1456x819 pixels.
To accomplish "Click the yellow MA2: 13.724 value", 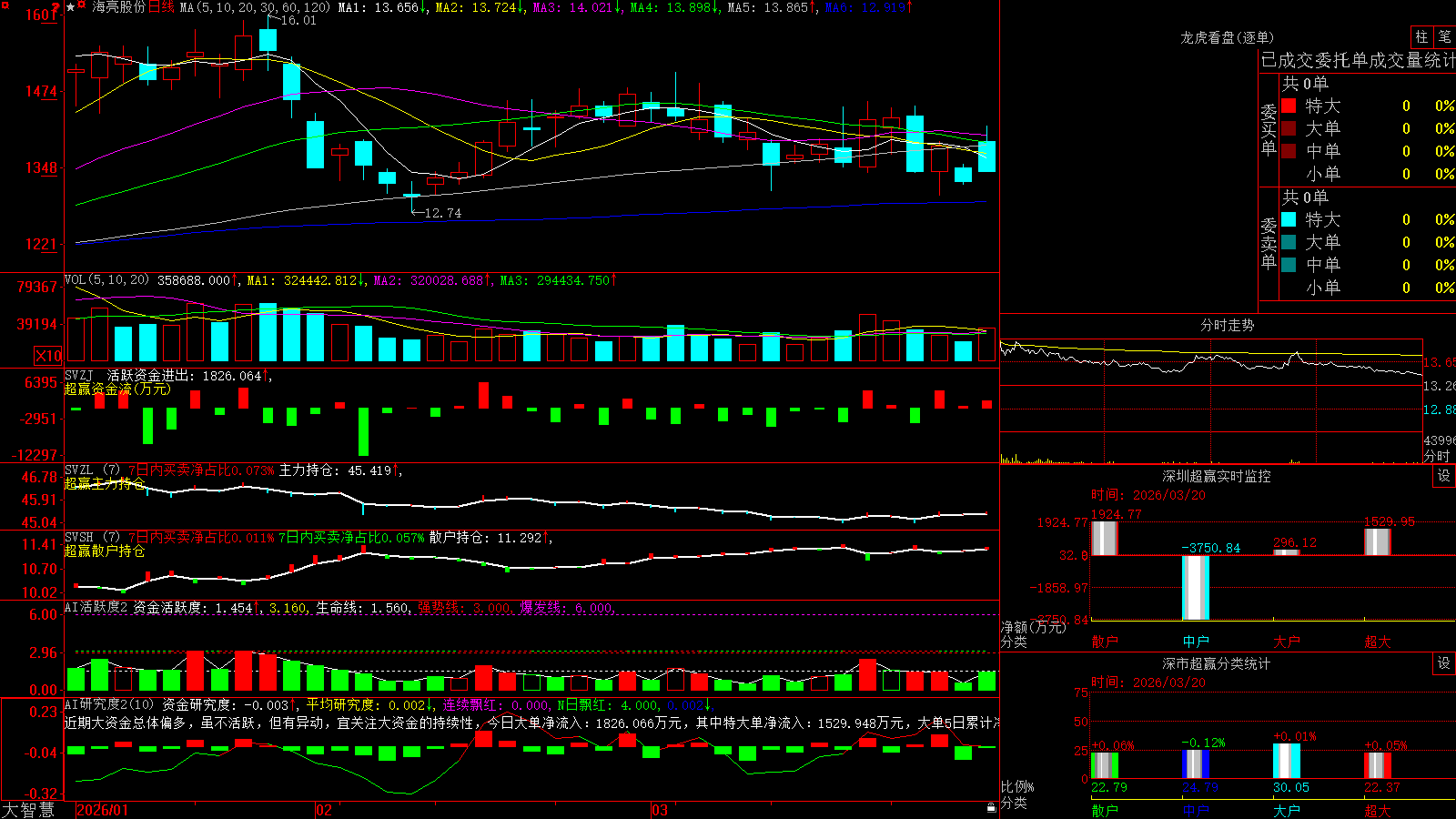I will click(476, 7).
